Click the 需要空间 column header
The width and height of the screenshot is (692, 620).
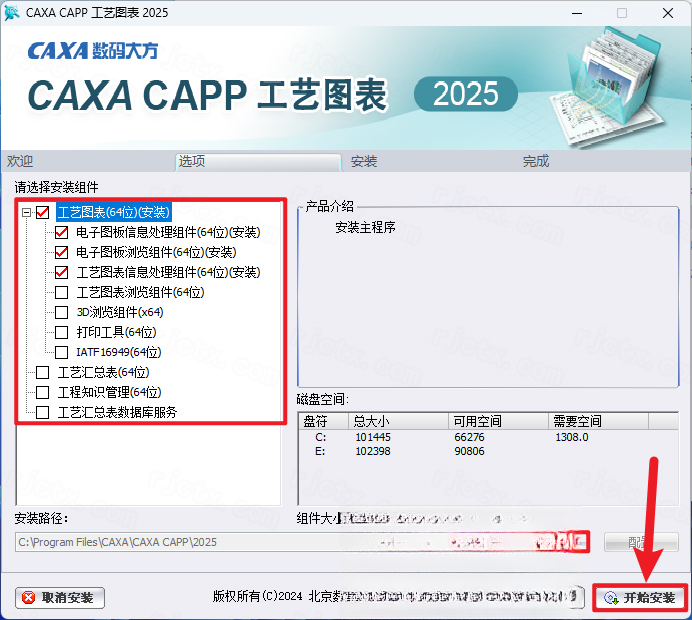coord(598,421)
